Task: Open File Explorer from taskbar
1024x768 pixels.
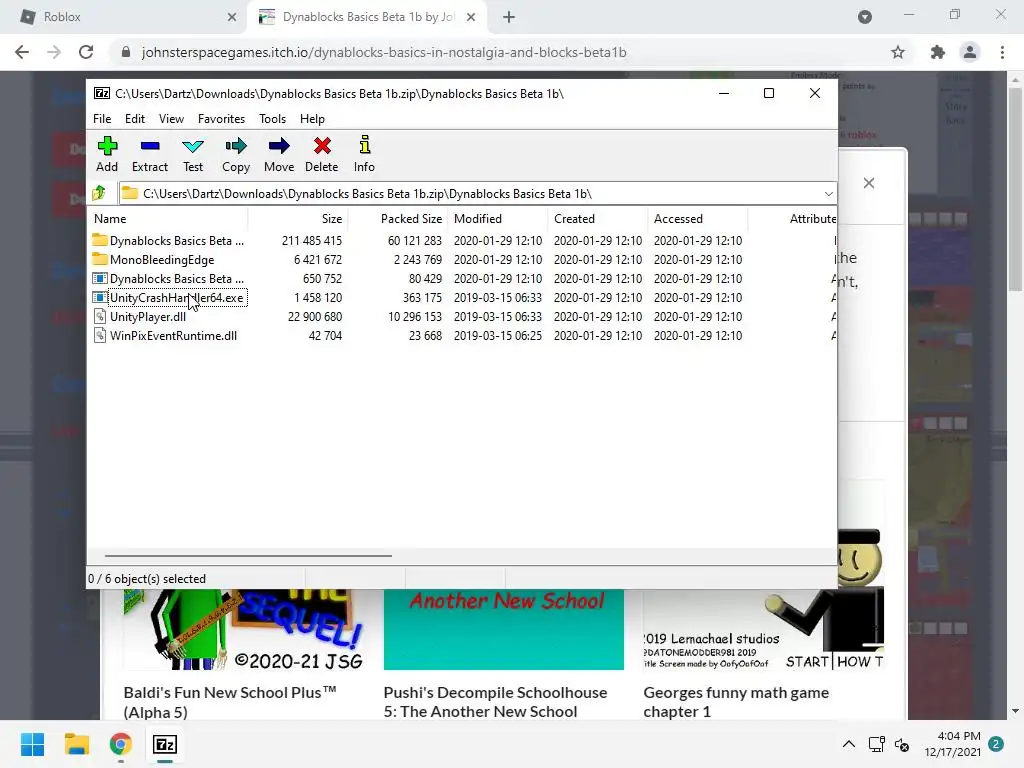Action: (x=76, y=744)
